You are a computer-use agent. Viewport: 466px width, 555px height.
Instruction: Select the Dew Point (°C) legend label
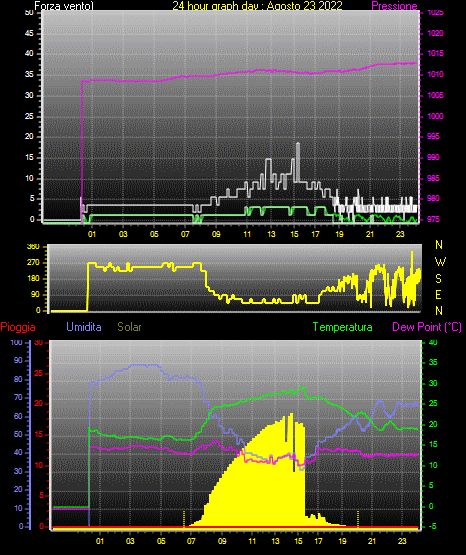(427, 327)
